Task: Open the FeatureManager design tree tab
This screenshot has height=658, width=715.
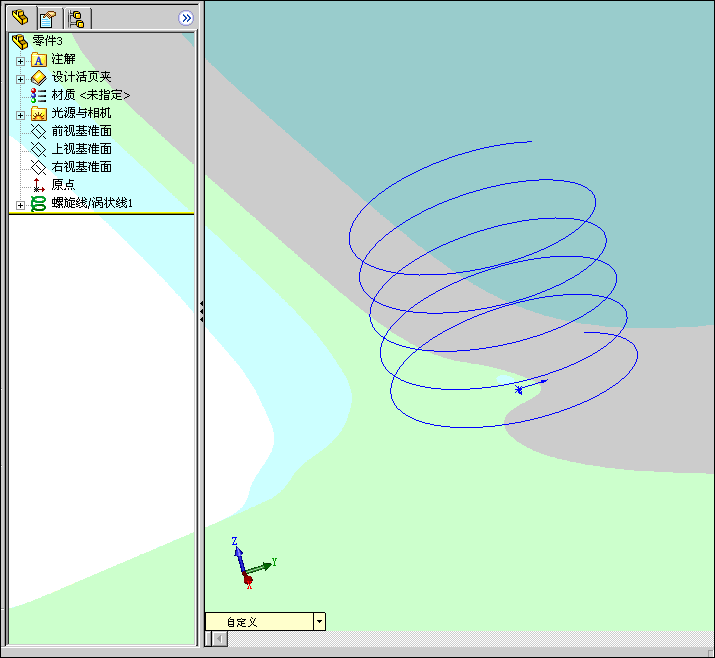Action: (21, 18)
